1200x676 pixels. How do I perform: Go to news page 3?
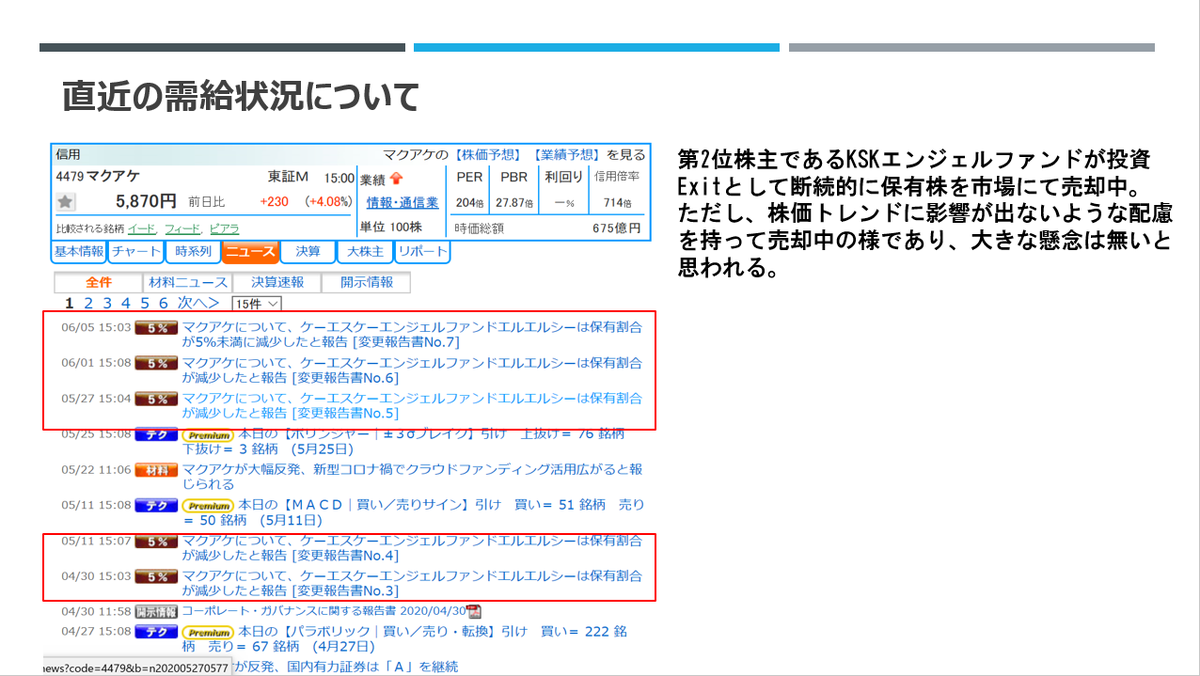tap(107, 302)
